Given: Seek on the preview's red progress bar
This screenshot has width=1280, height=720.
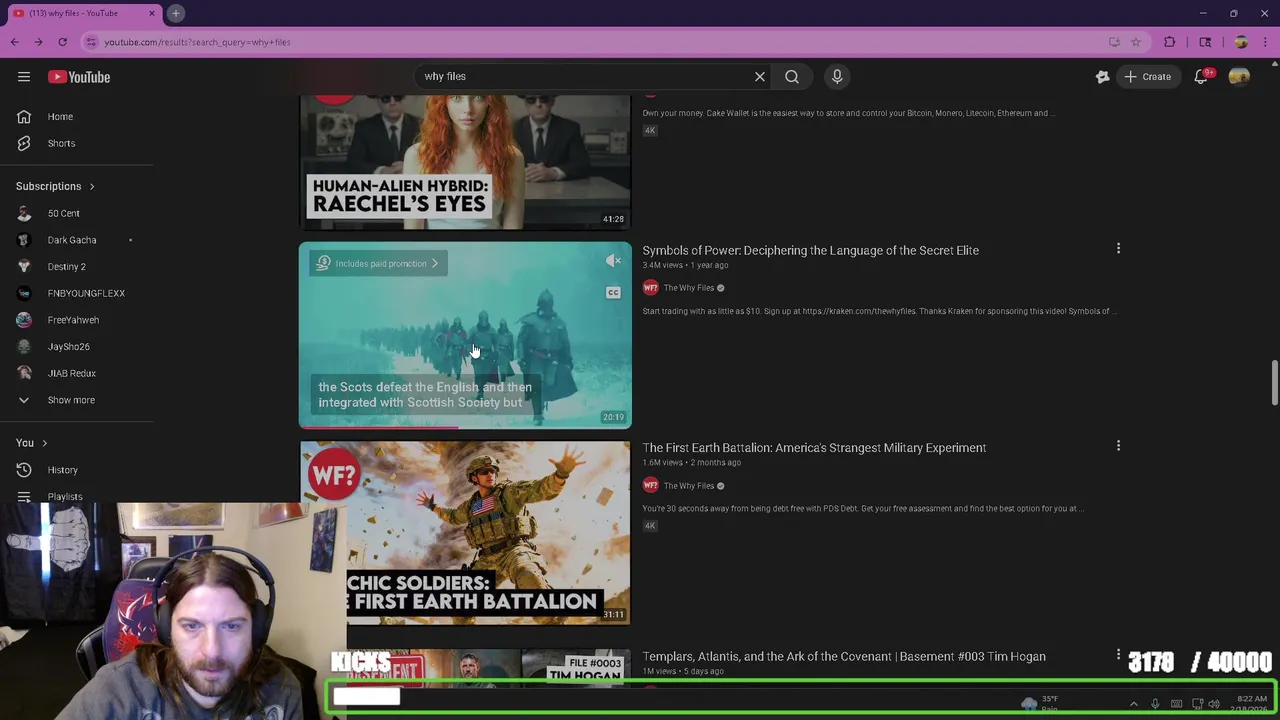Looking at the screenshot, I should point(465,427).
